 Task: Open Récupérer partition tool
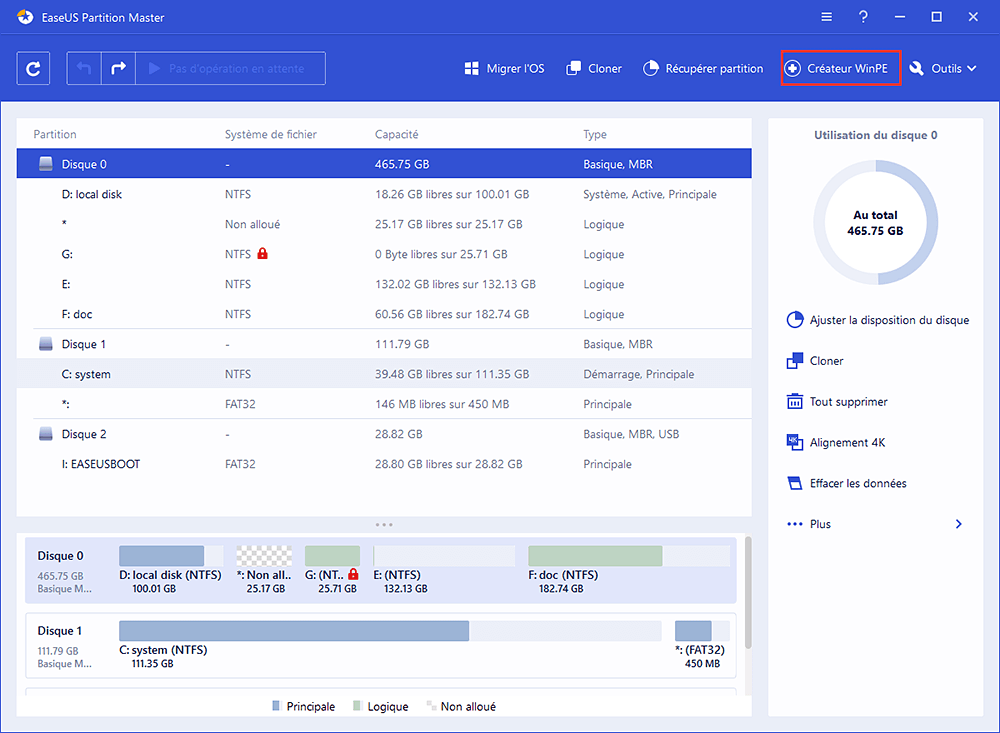703,68
